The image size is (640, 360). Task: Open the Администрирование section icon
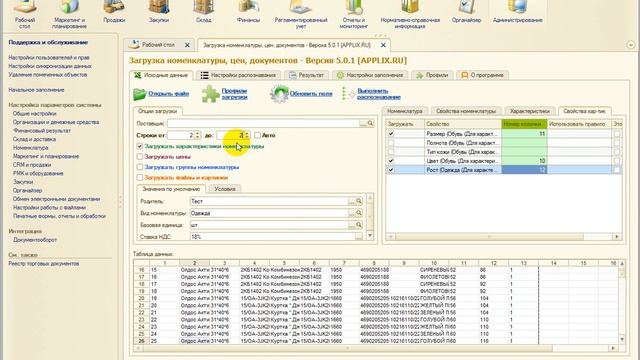[x=518, y=7]
